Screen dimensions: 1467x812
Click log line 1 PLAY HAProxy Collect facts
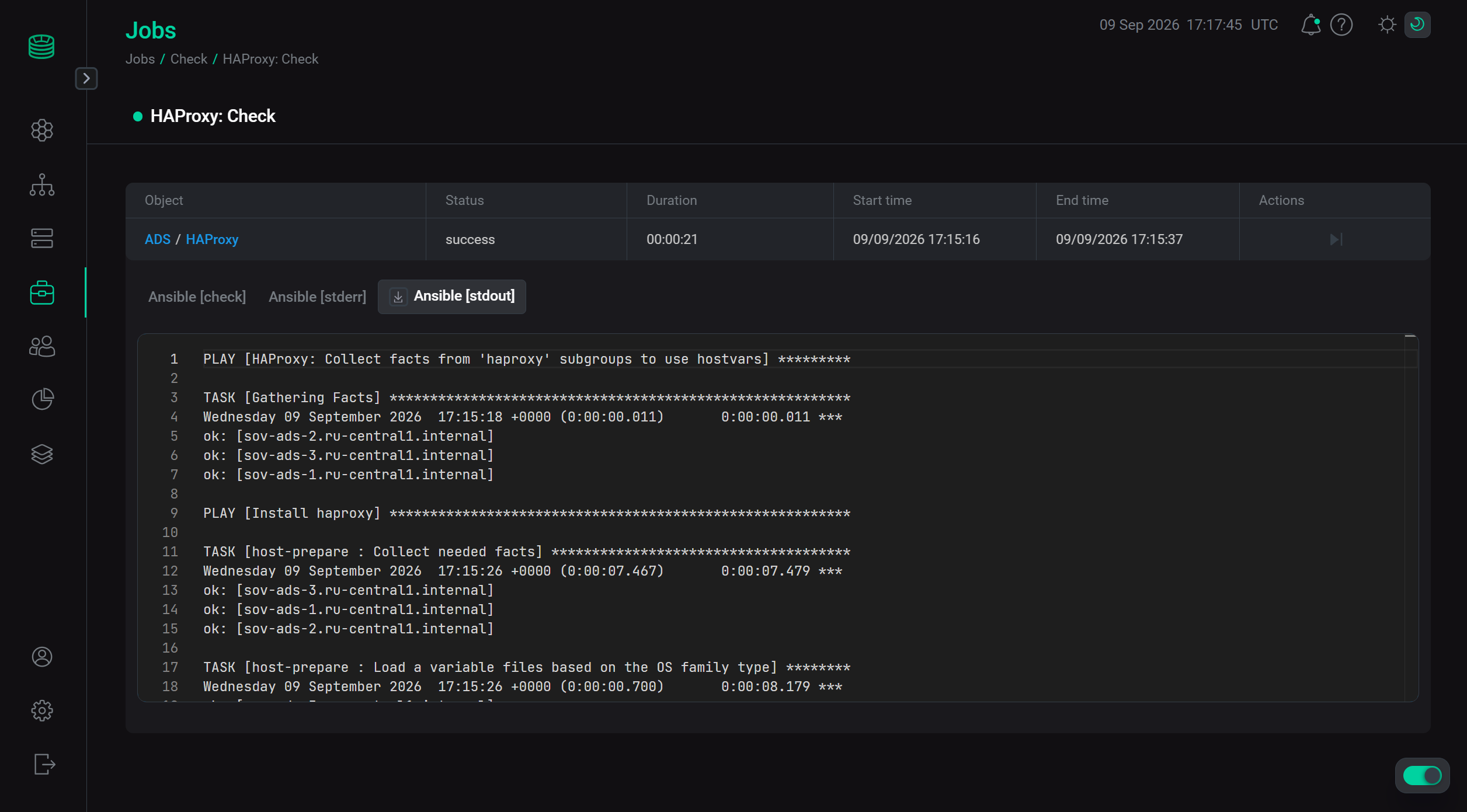(527, 359)
